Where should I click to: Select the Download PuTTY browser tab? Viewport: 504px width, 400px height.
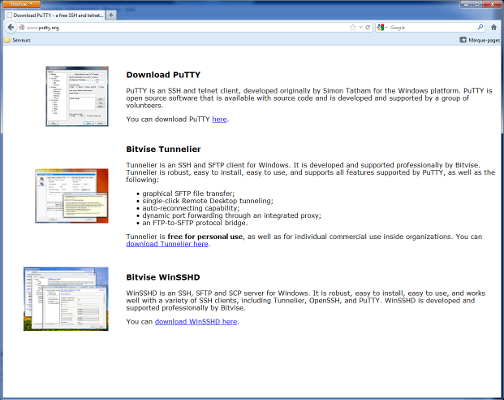[55, 15]
